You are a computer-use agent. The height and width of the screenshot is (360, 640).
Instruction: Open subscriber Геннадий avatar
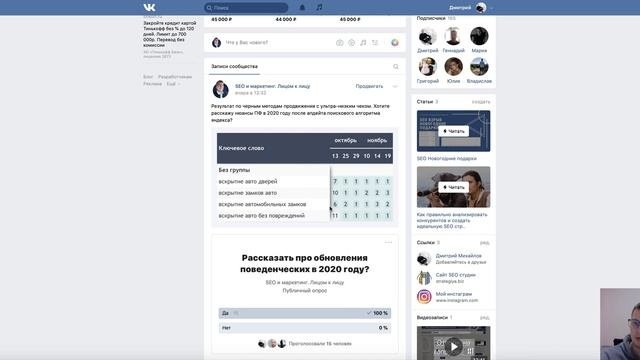pyautogui.click(x=453, y=36)
